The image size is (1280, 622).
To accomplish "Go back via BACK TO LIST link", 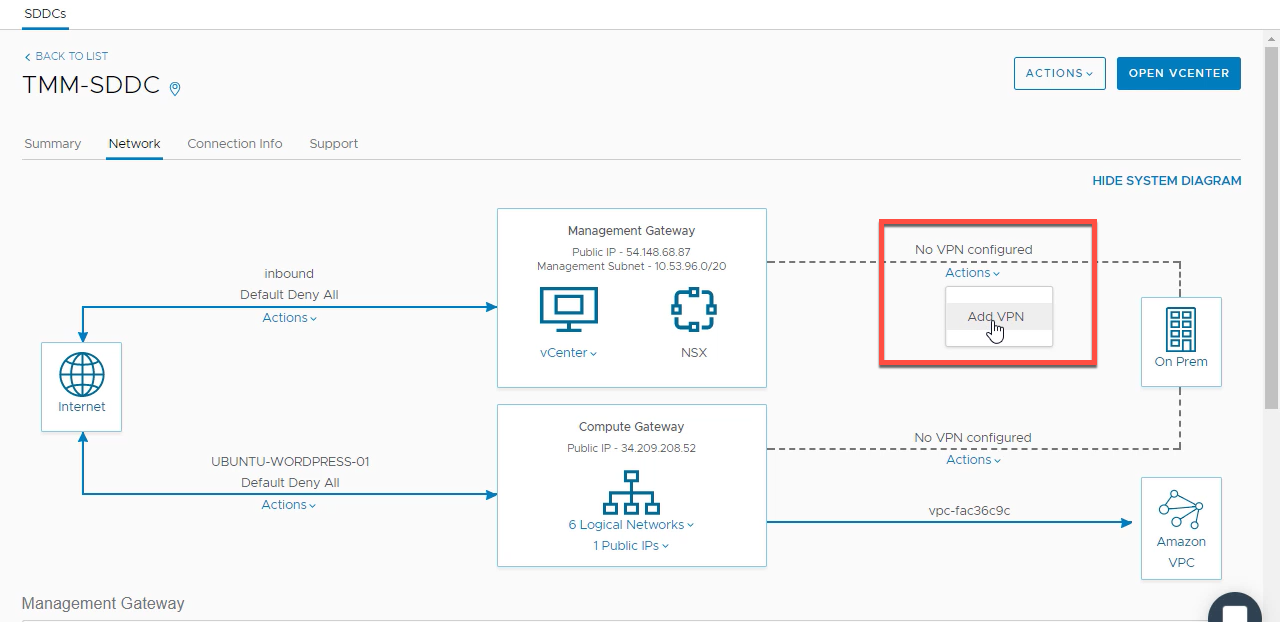I will [x=66, y=57].
